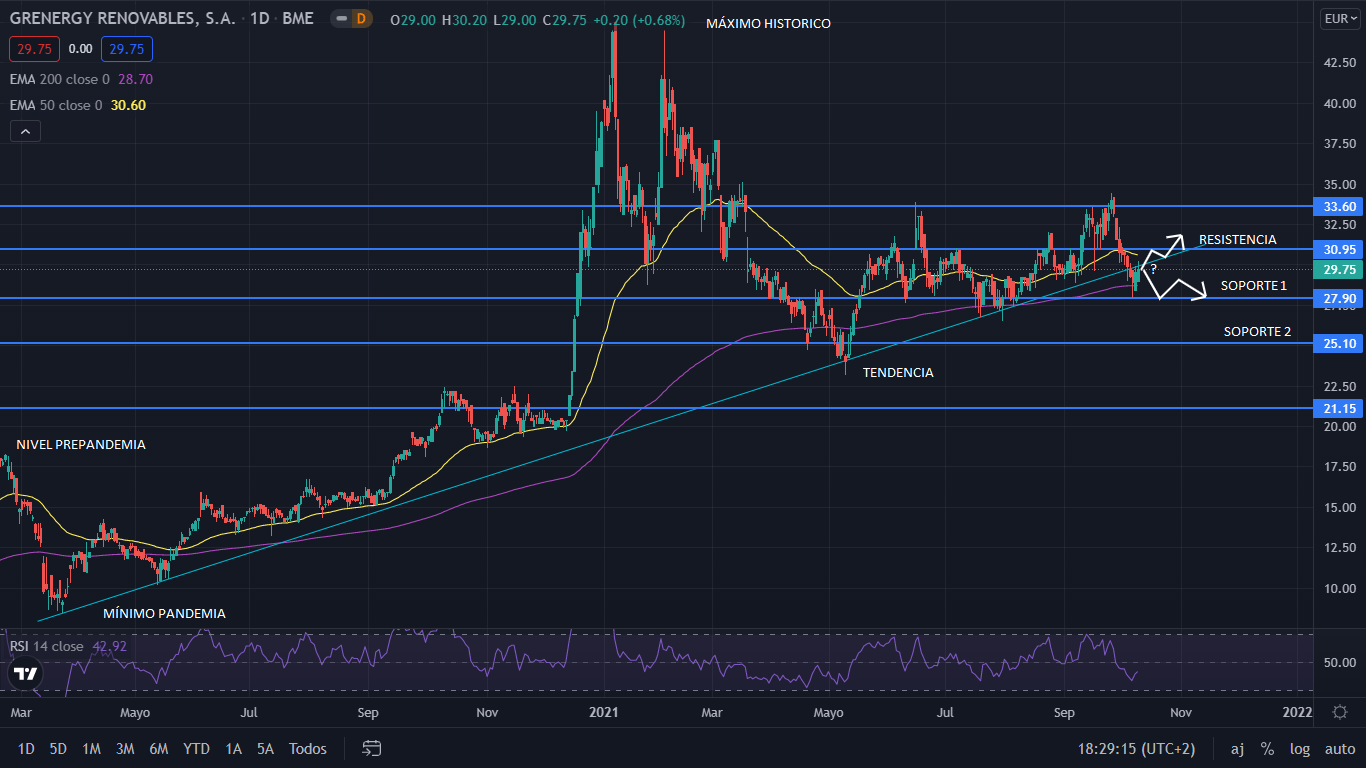Select the YTD time range

(x=196, y=748)
